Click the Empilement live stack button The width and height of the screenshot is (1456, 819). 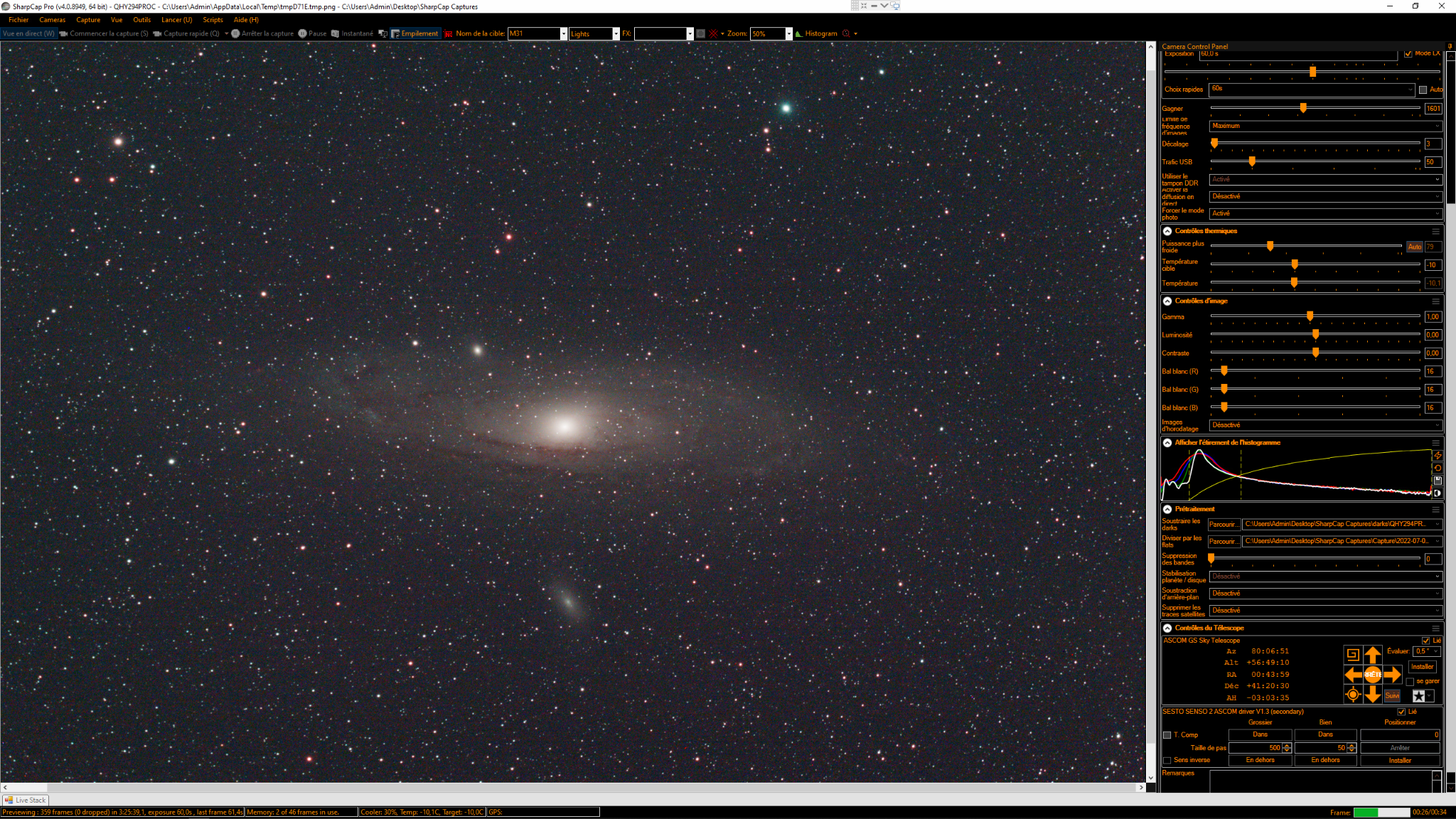point(415,33)
